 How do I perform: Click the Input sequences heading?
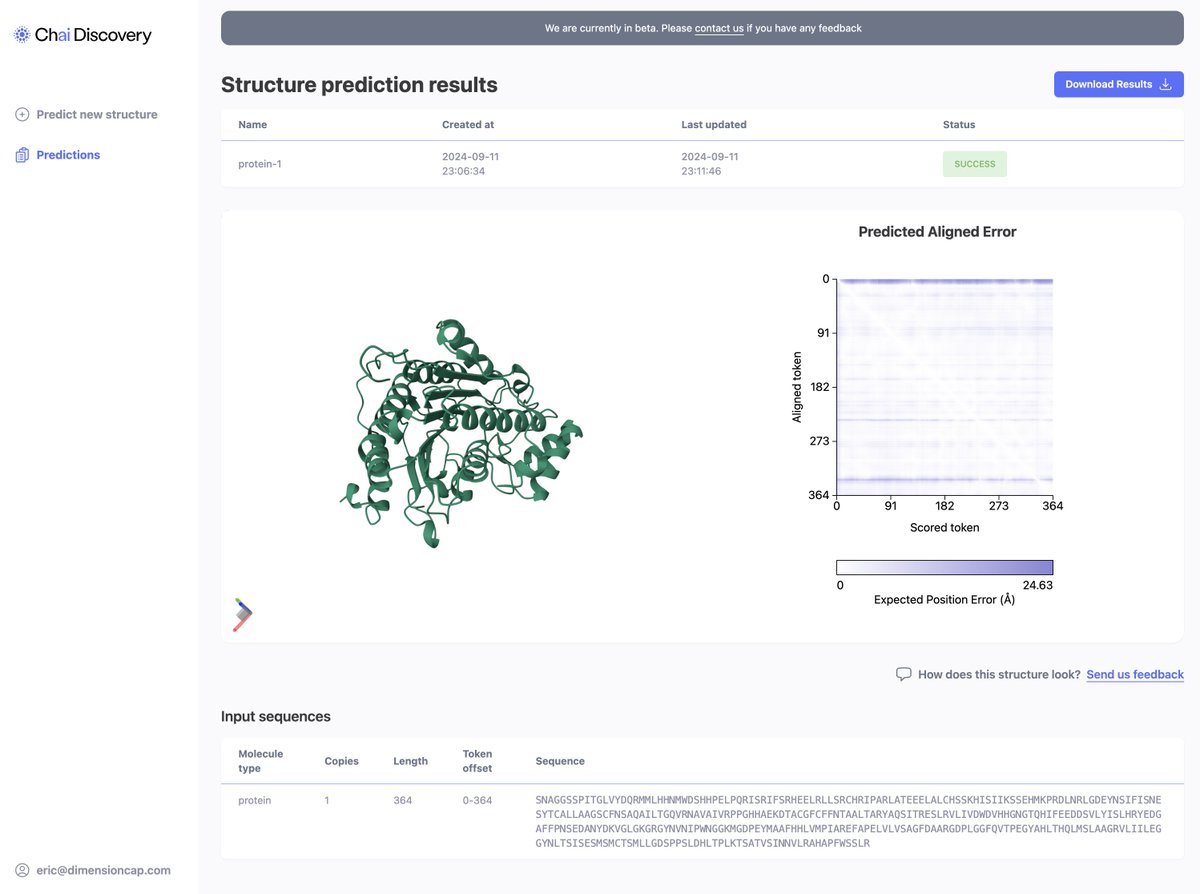click(x=276, y=716)
